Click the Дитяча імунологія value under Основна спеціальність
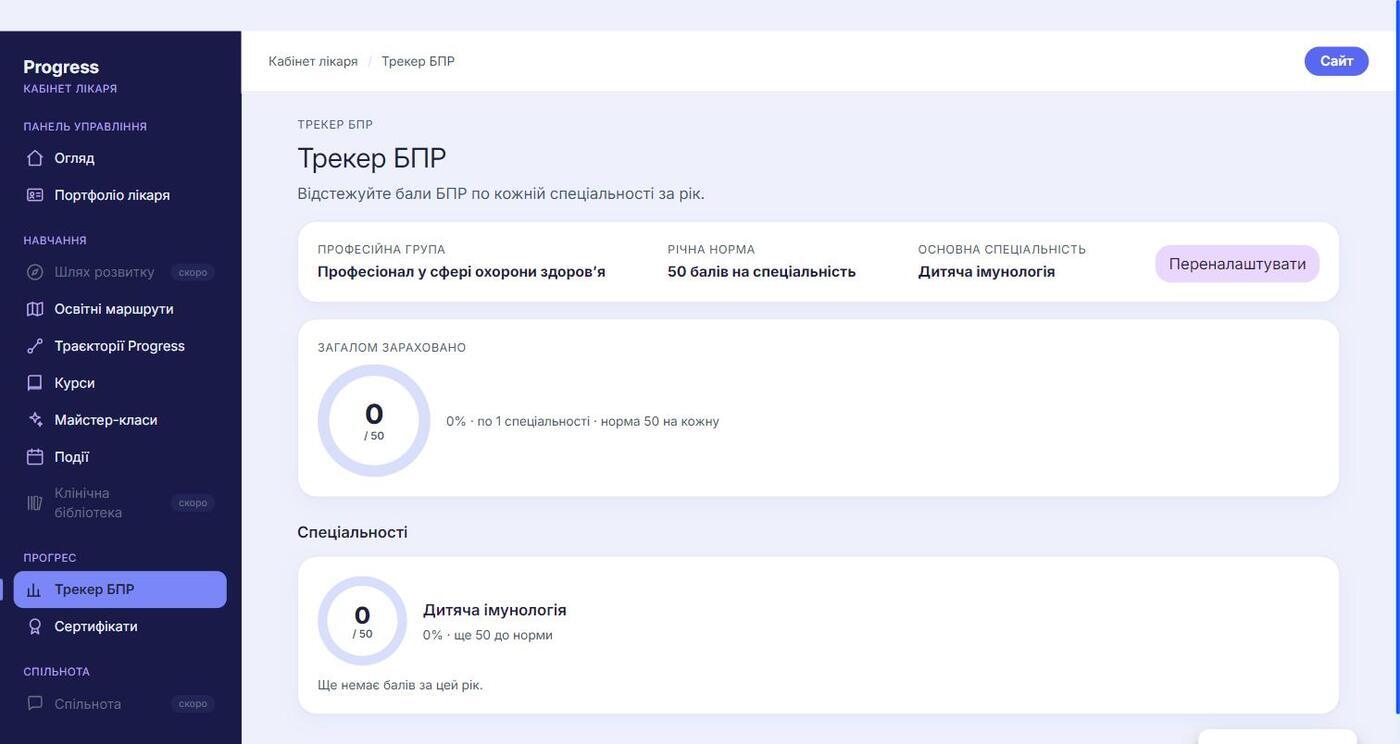This screenshot has width=1400, height=744. 986,272
